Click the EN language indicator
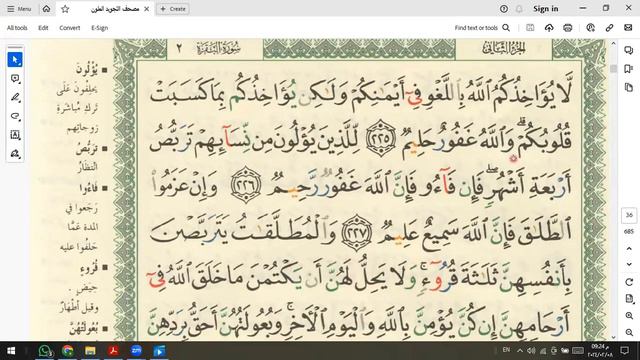The width and height of the screenshot is (640, 360). pyautogui.click(x=507, y=350)
